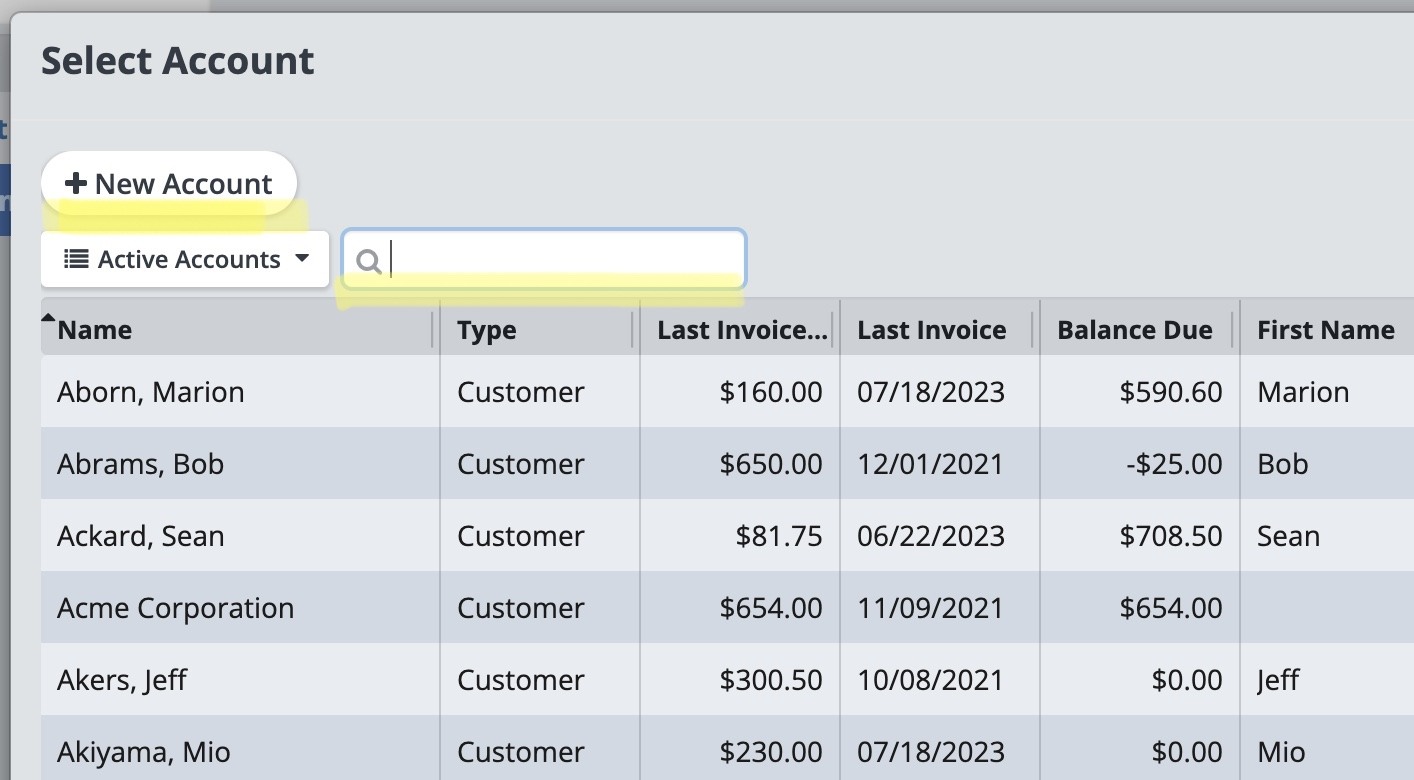
Task: Sort by the Type column header
Action: (x=487, y=330)
